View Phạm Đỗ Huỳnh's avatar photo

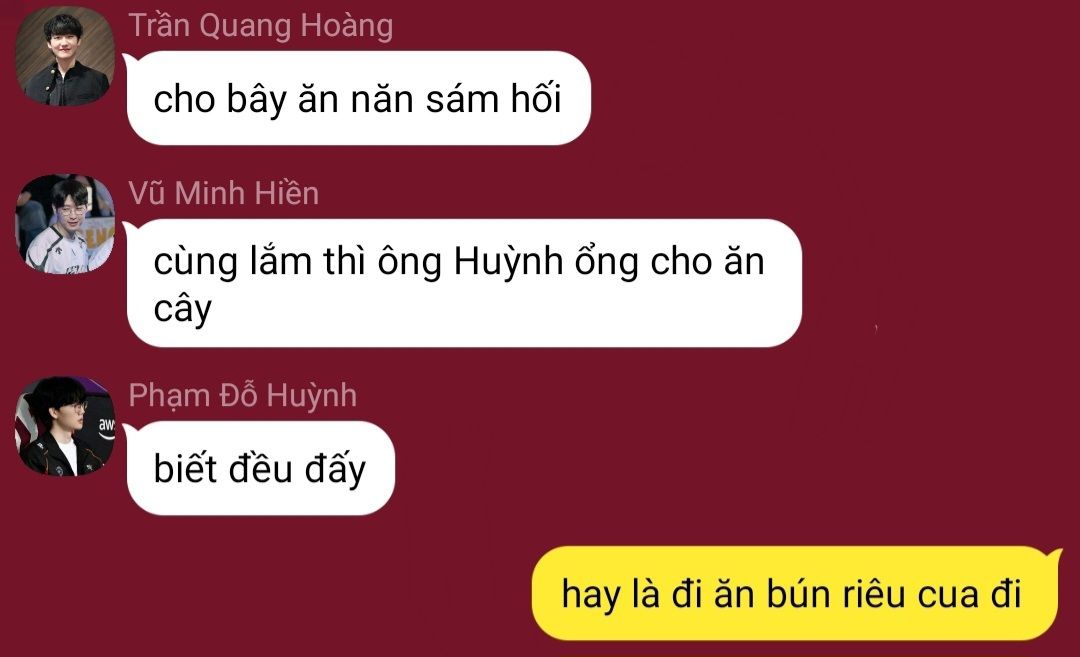[x=65, y=426]
